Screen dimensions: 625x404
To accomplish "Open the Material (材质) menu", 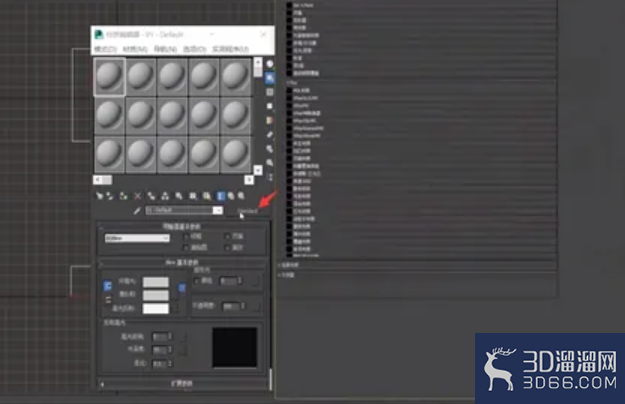I will pos(135,49).
